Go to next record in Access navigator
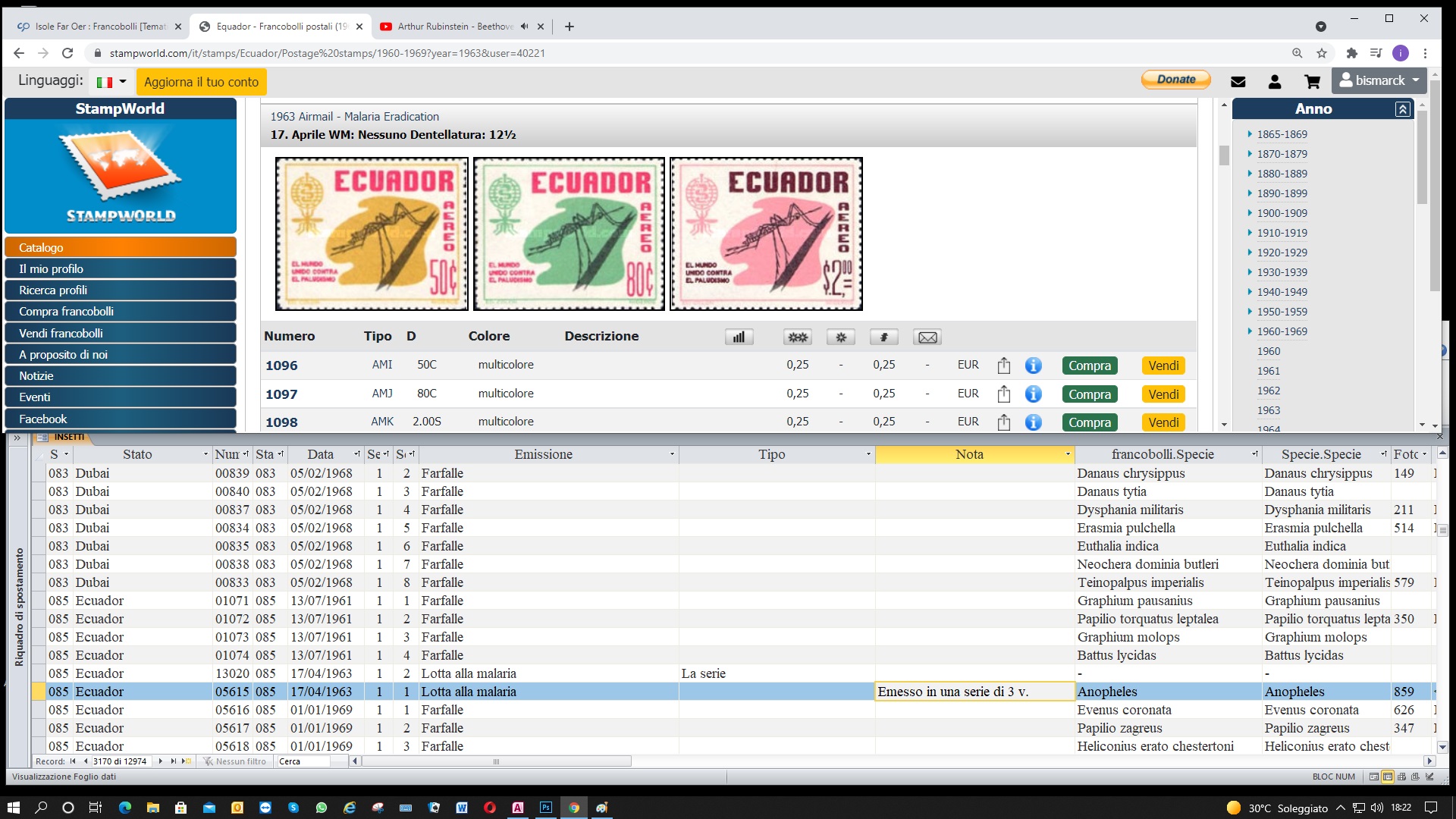The width and height of the screenshot is (1456, 819). click(160, 761)
